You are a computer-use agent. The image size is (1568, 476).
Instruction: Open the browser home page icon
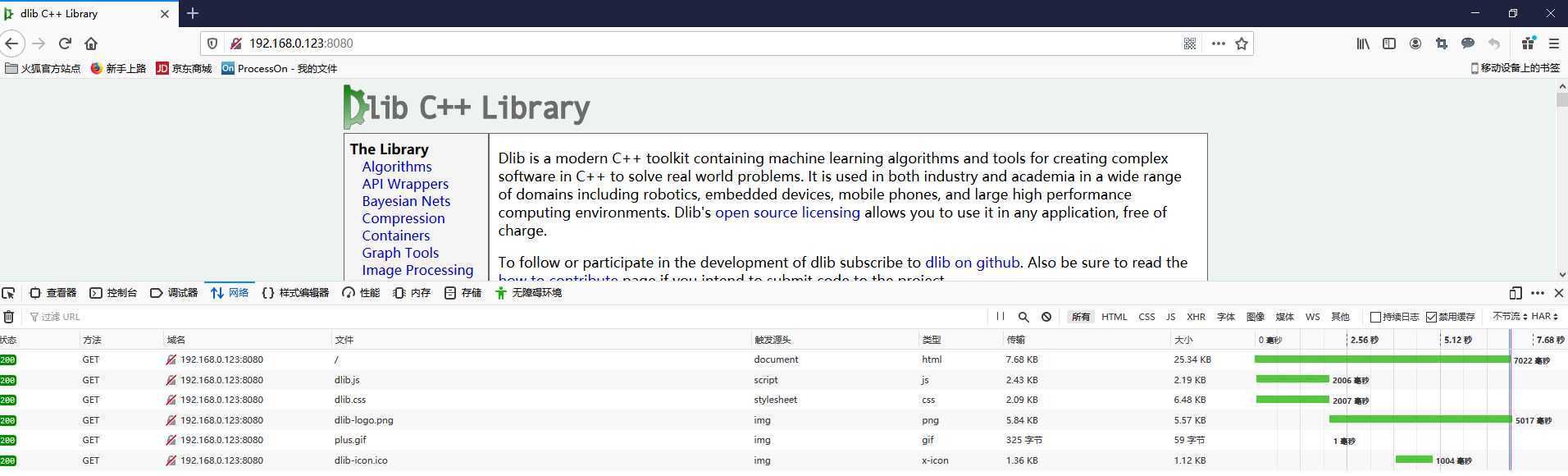pyautogui.click(x=91, y=43)
